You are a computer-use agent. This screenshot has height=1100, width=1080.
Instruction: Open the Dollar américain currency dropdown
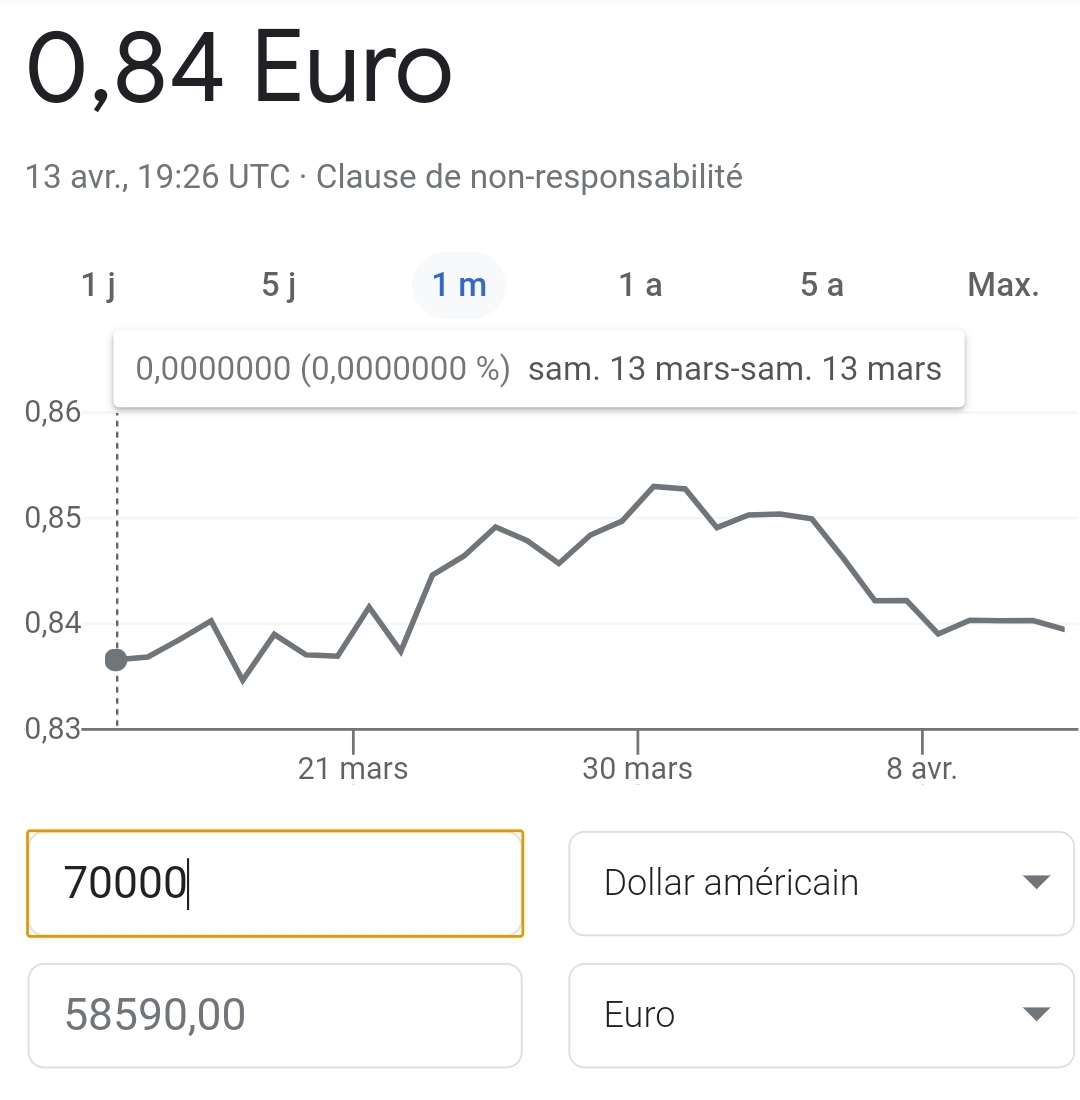tap(820, 883)
